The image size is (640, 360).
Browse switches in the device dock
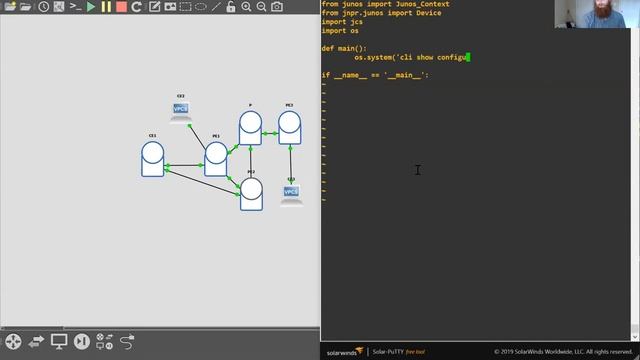36,342
